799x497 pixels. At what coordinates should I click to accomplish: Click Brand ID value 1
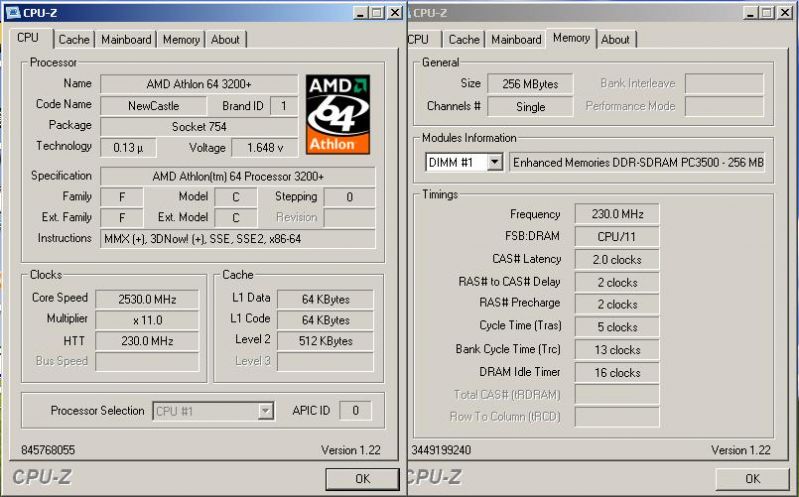(284, 106)
